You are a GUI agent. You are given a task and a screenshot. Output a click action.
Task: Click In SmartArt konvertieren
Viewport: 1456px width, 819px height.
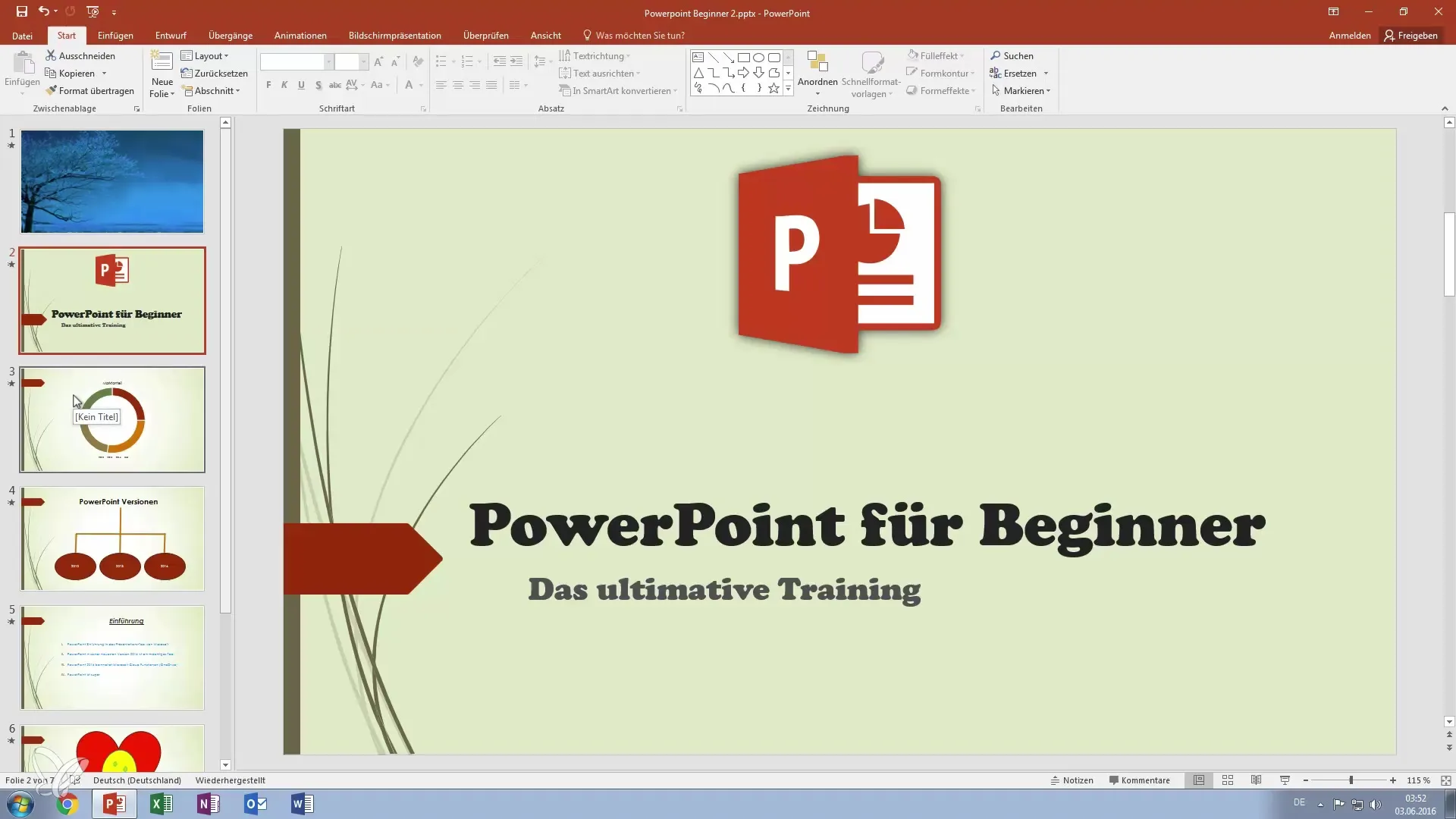point(618,91)
